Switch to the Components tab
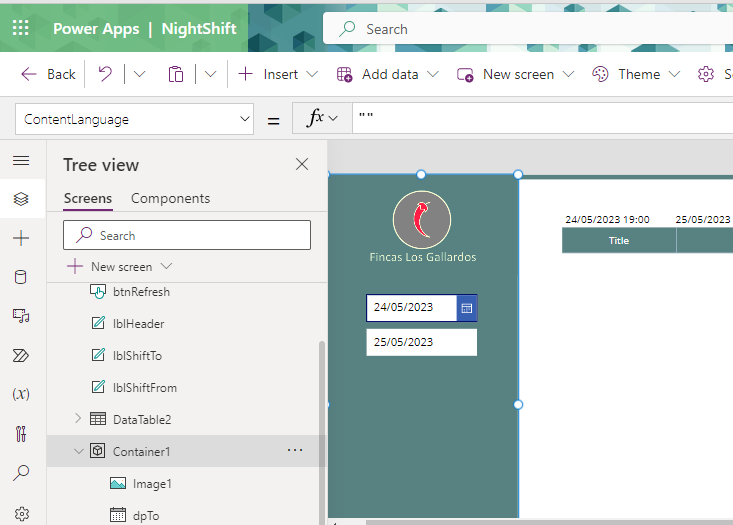Image resolution: width=733 pixels, height=525 pixels. [x=171, y=198]
